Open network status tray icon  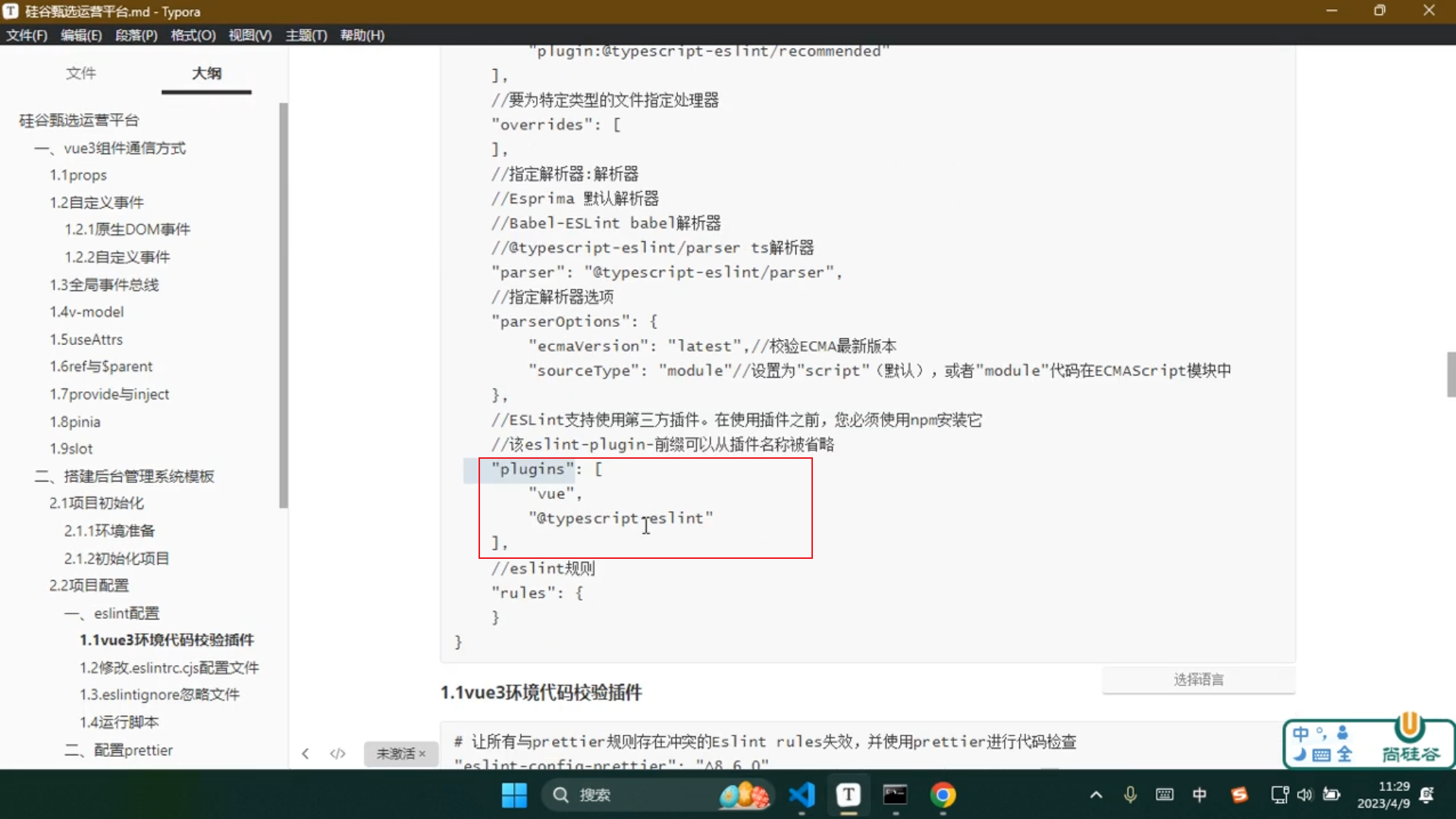[x=1279, y=795]
